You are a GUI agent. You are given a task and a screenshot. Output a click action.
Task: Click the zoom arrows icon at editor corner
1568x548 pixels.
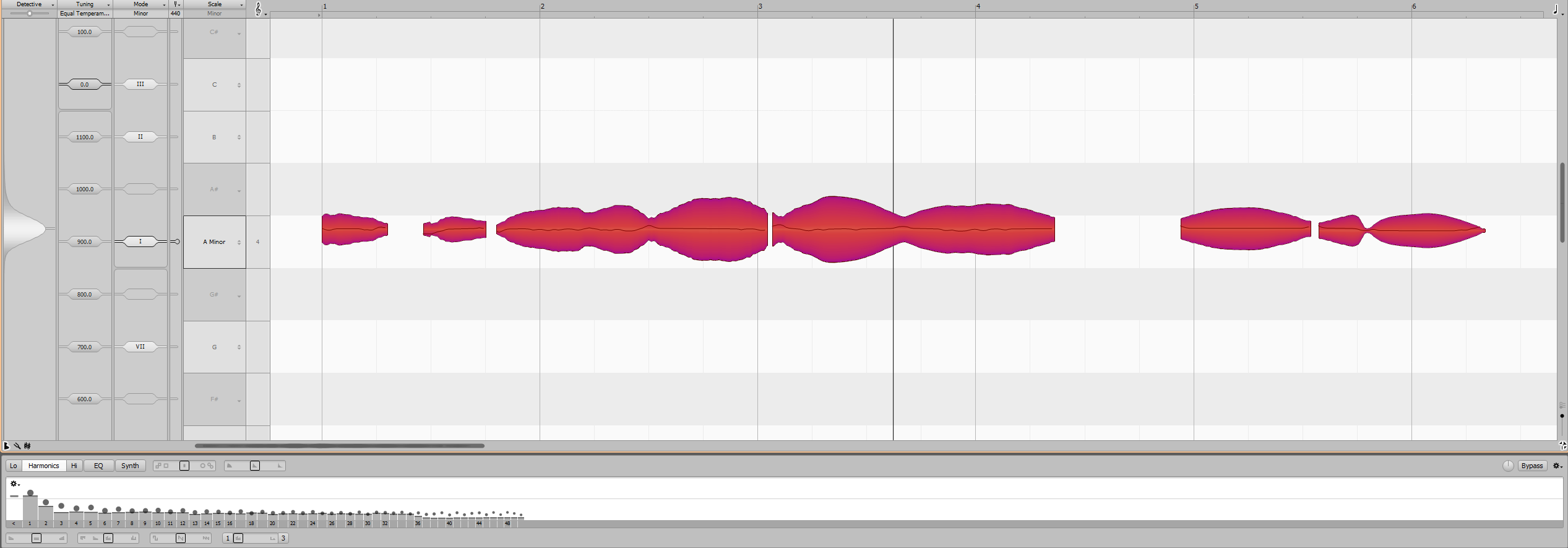pyautogui.click(x=1562, y=445)
